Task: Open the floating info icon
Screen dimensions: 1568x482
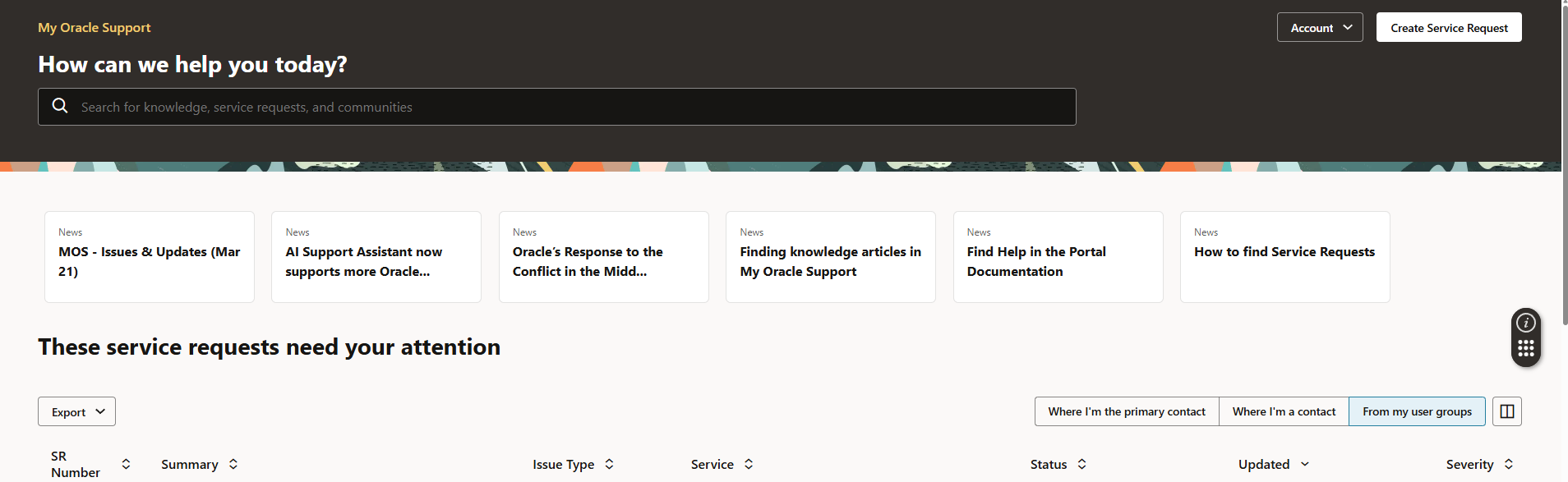Action: 1526,323
